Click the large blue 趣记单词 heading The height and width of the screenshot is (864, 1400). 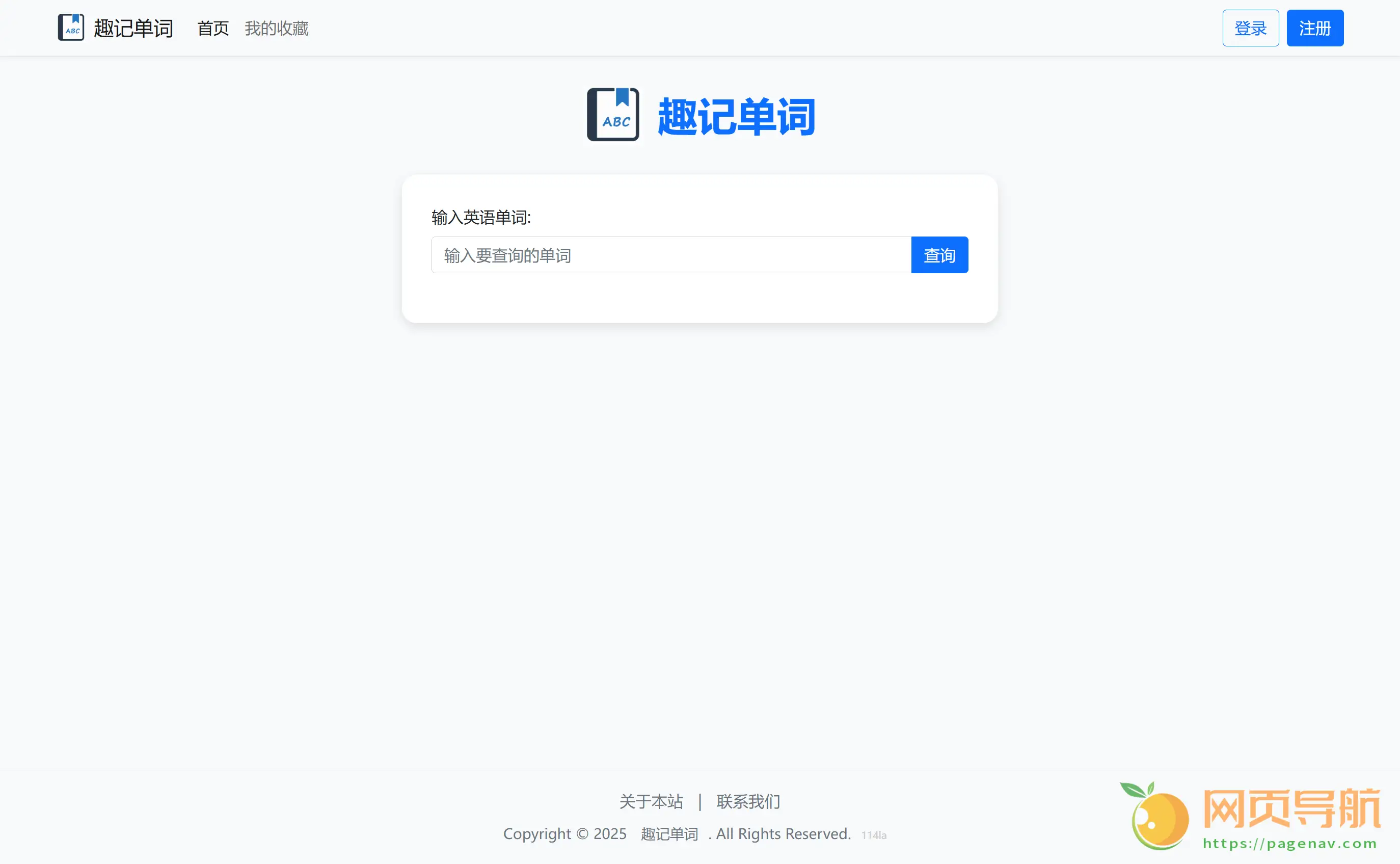[737, 117]
